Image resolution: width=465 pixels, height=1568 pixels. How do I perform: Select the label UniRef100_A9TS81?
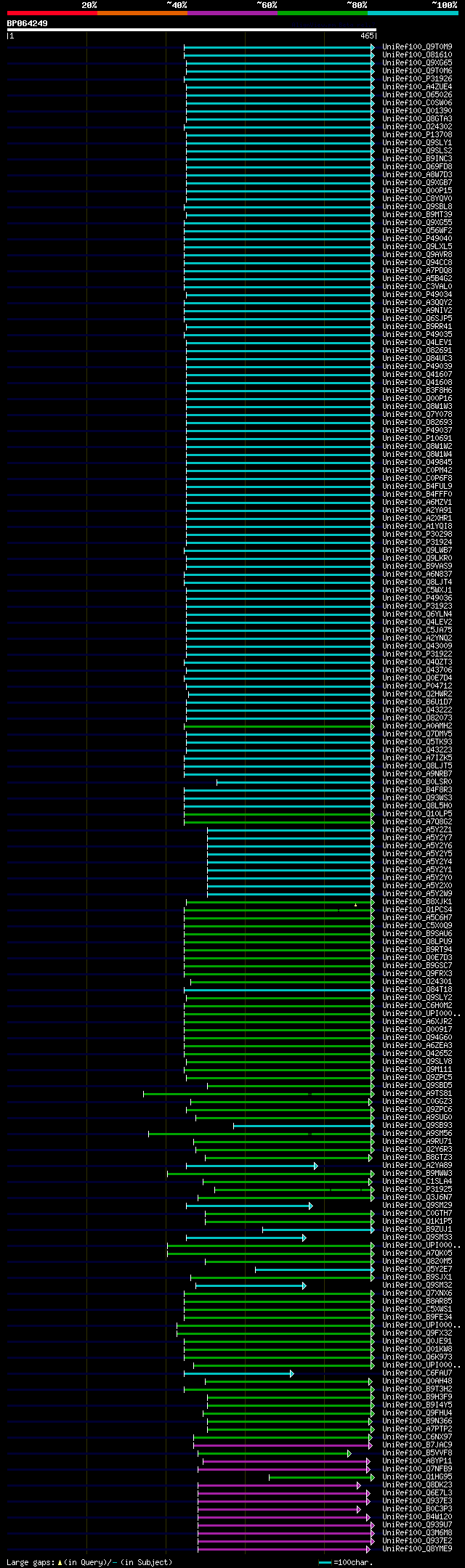pyautogui.click(x=417, y=1093)
